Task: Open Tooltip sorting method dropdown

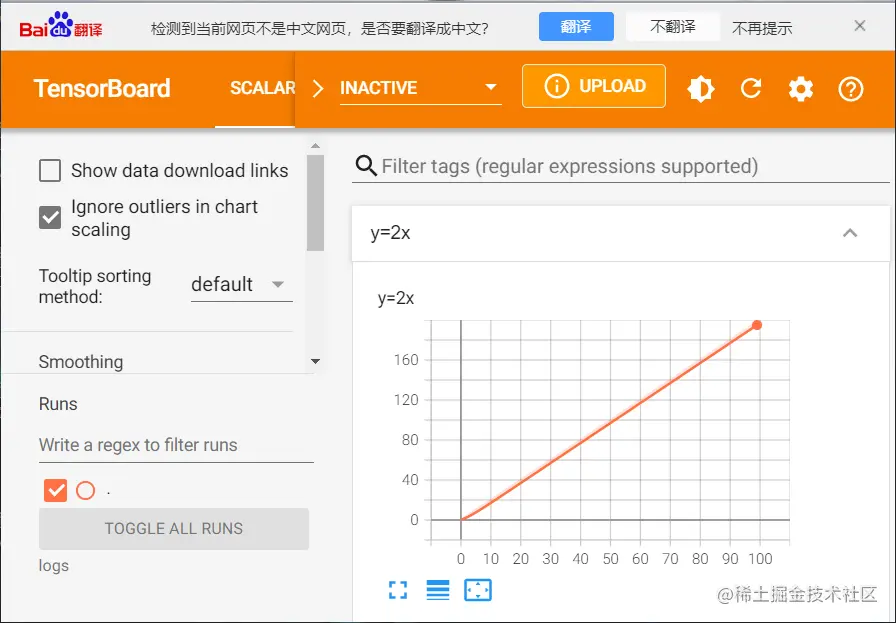Action: 241,285
